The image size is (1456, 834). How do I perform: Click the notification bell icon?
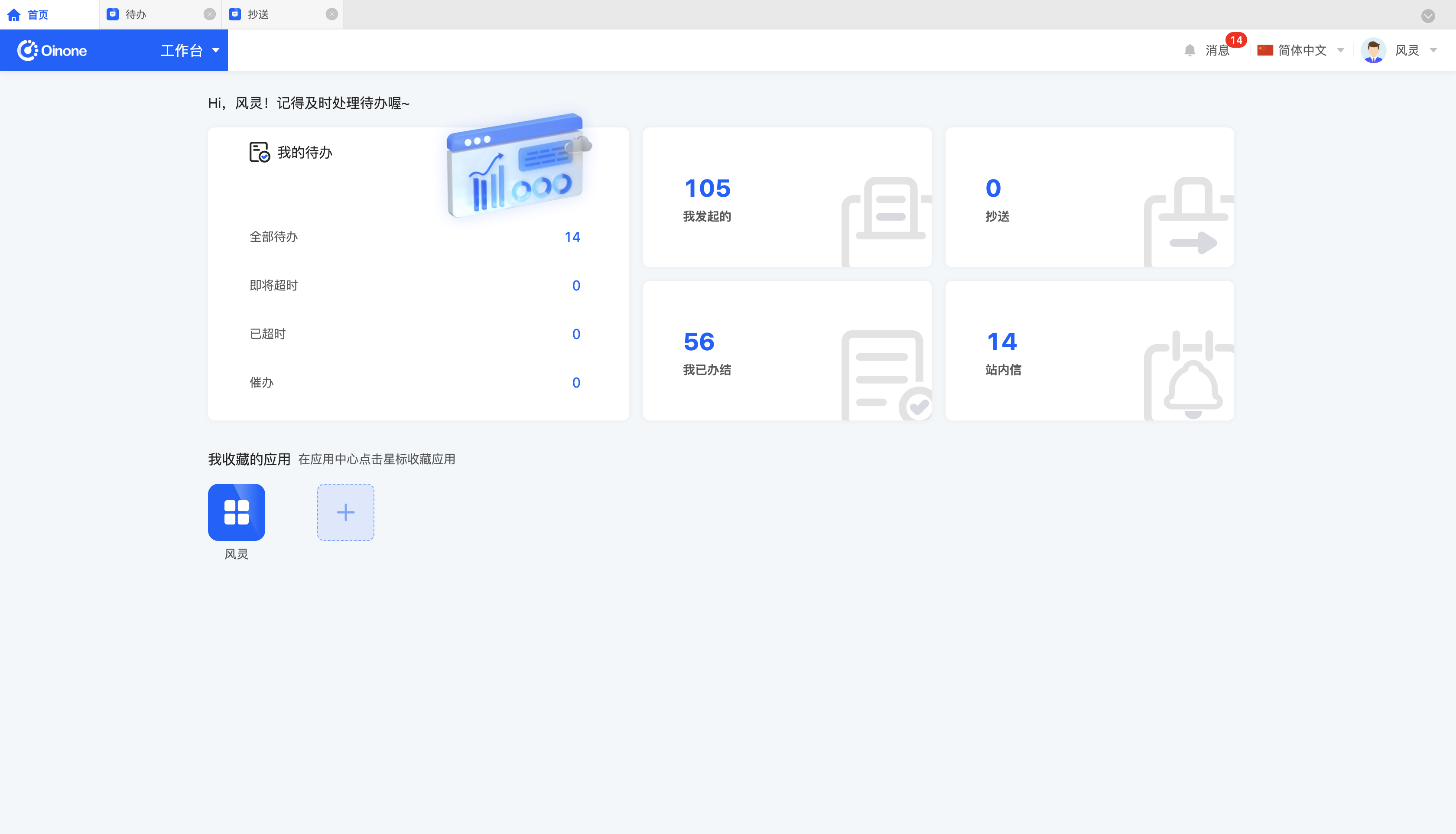[x=1189, y=50]
